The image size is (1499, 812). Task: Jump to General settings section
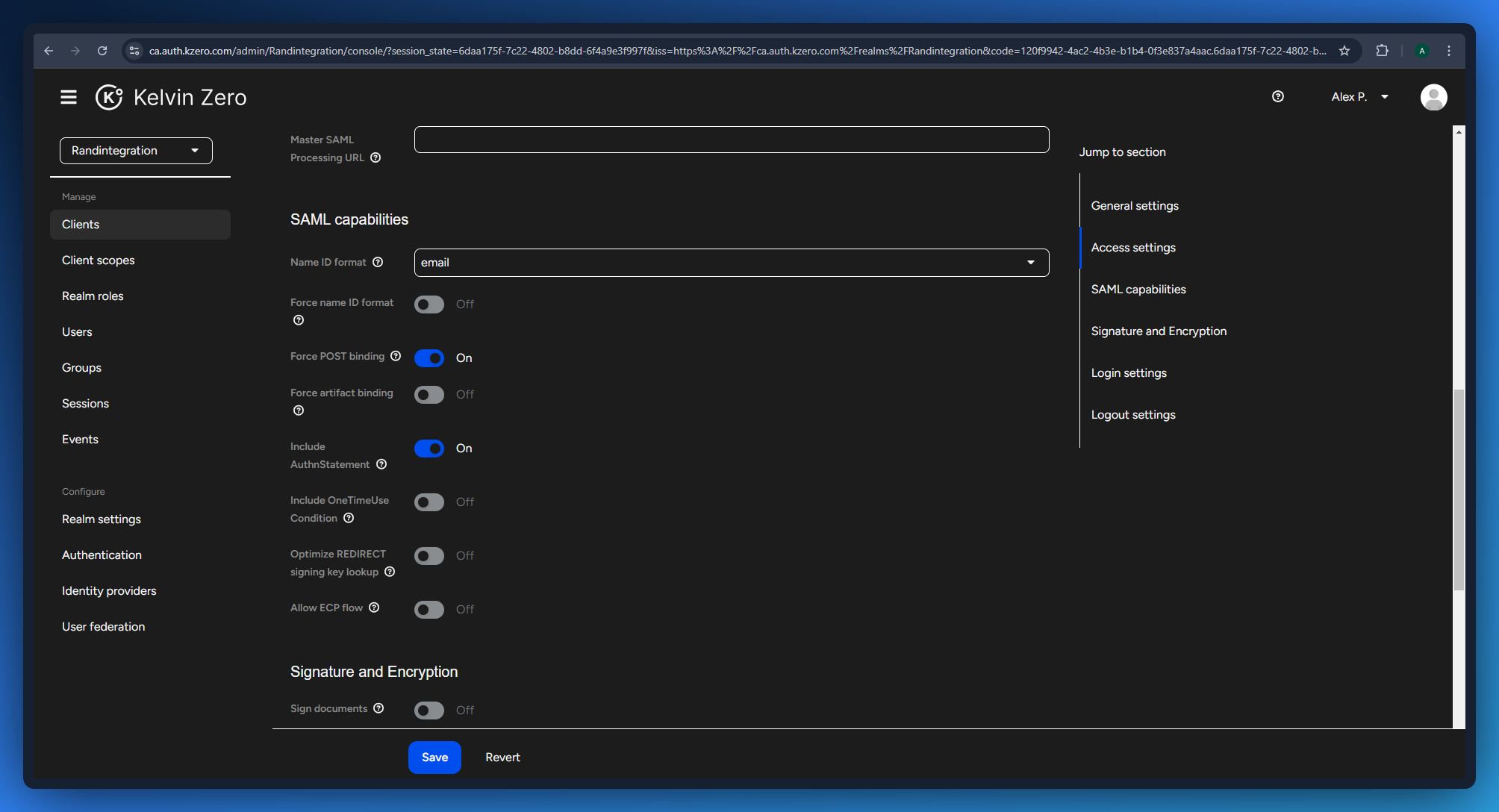pyautogui.click(x=1135, y=206)
